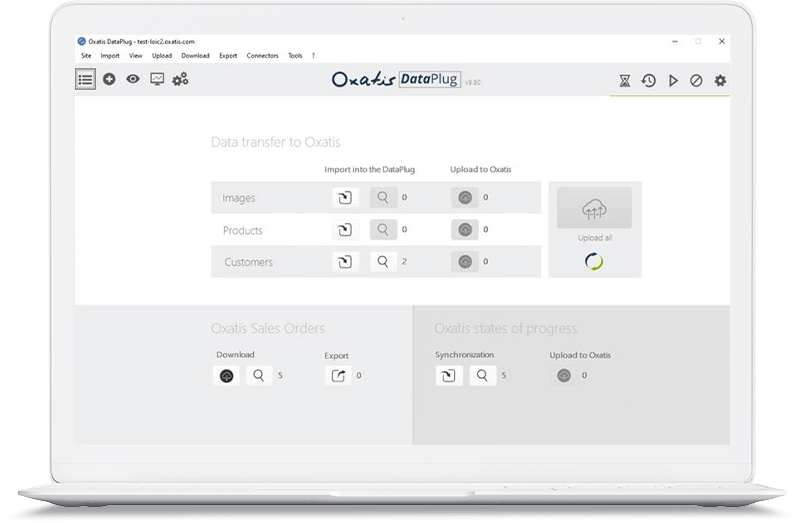
Task: Click the 'Oxatis Sales Orders' heading
Action: click(267, 328)
